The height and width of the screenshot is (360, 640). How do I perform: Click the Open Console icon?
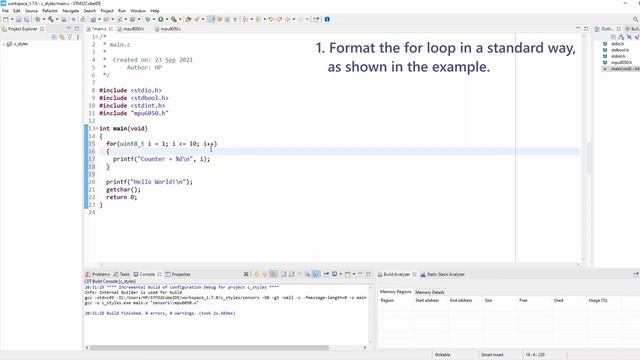[347, 274]
